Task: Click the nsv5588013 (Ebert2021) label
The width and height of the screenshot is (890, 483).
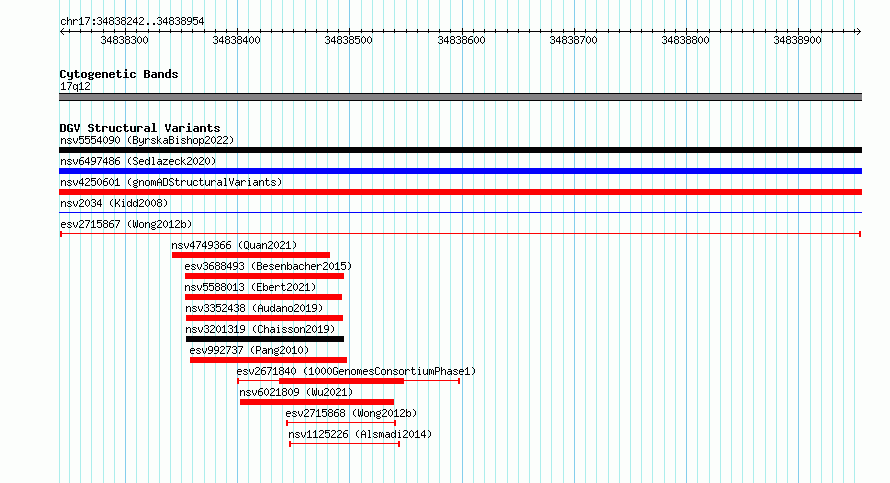Action: [x=250, y=287]
